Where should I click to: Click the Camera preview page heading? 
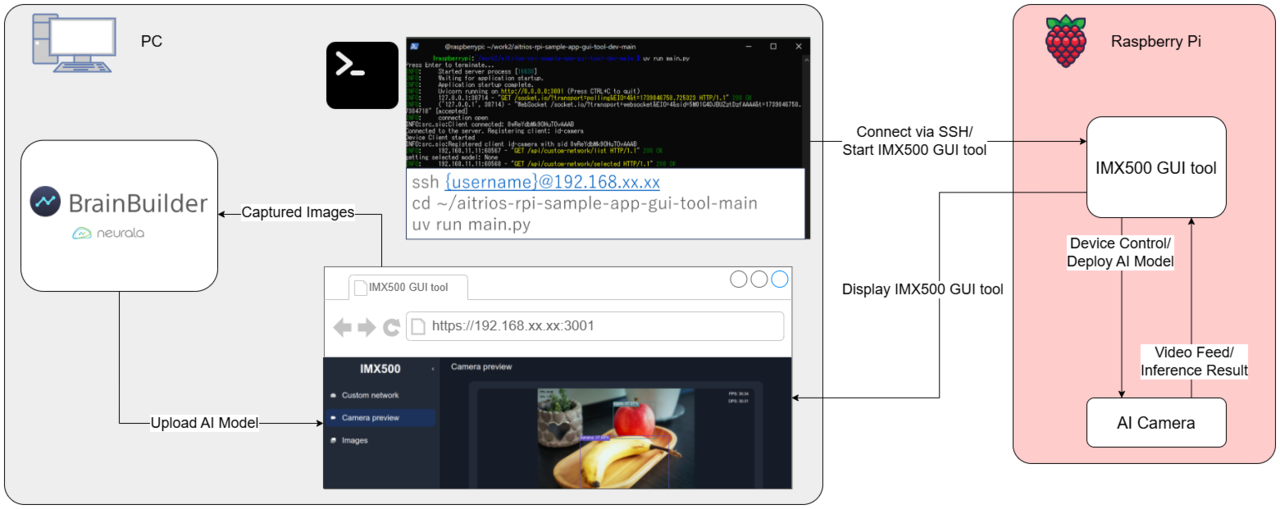482,367
